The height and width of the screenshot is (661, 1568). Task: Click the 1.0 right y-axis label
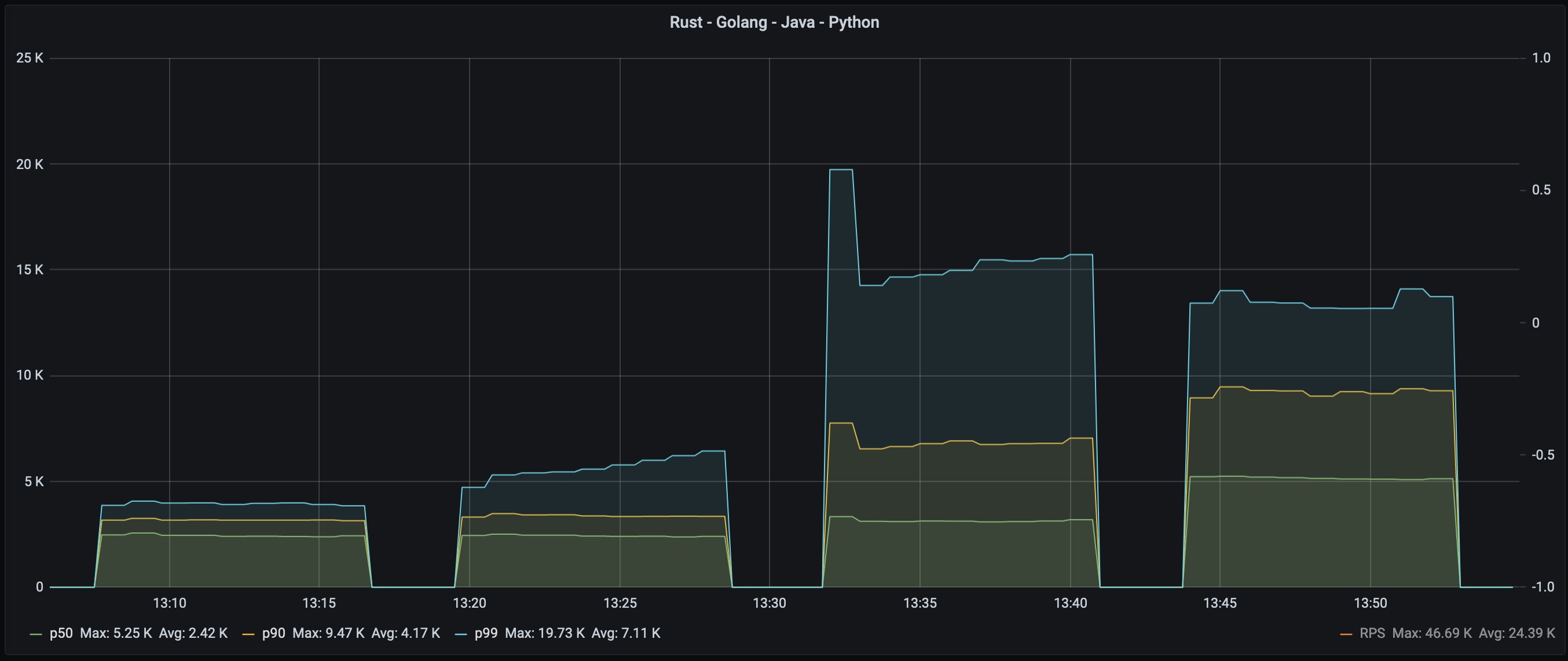tap(1541, 58)
